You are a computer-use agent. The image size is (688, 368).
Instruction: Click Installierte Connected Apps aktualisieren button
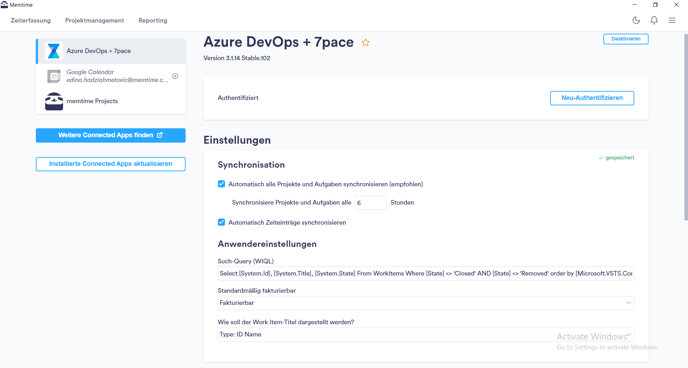coord(111,164)
